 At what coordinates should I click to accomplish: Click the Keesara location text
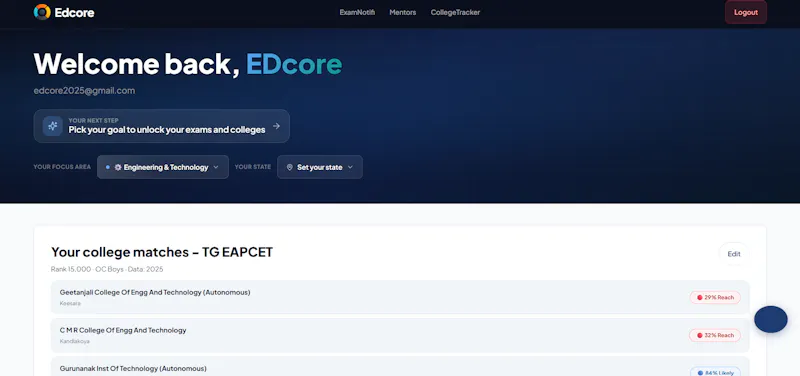coord(70,303)
